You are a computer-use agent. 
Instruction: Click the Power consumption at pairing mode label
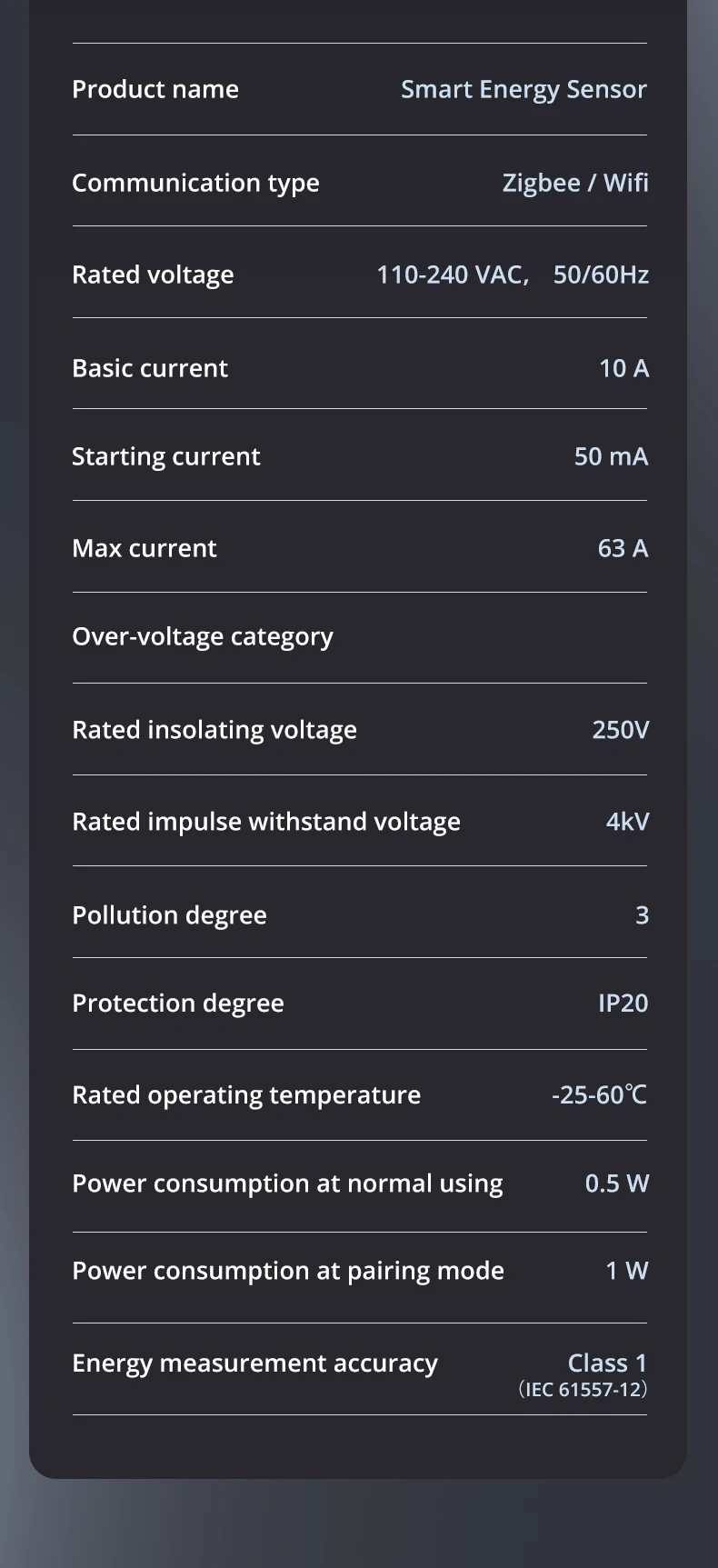click(x=288, y=1272)
